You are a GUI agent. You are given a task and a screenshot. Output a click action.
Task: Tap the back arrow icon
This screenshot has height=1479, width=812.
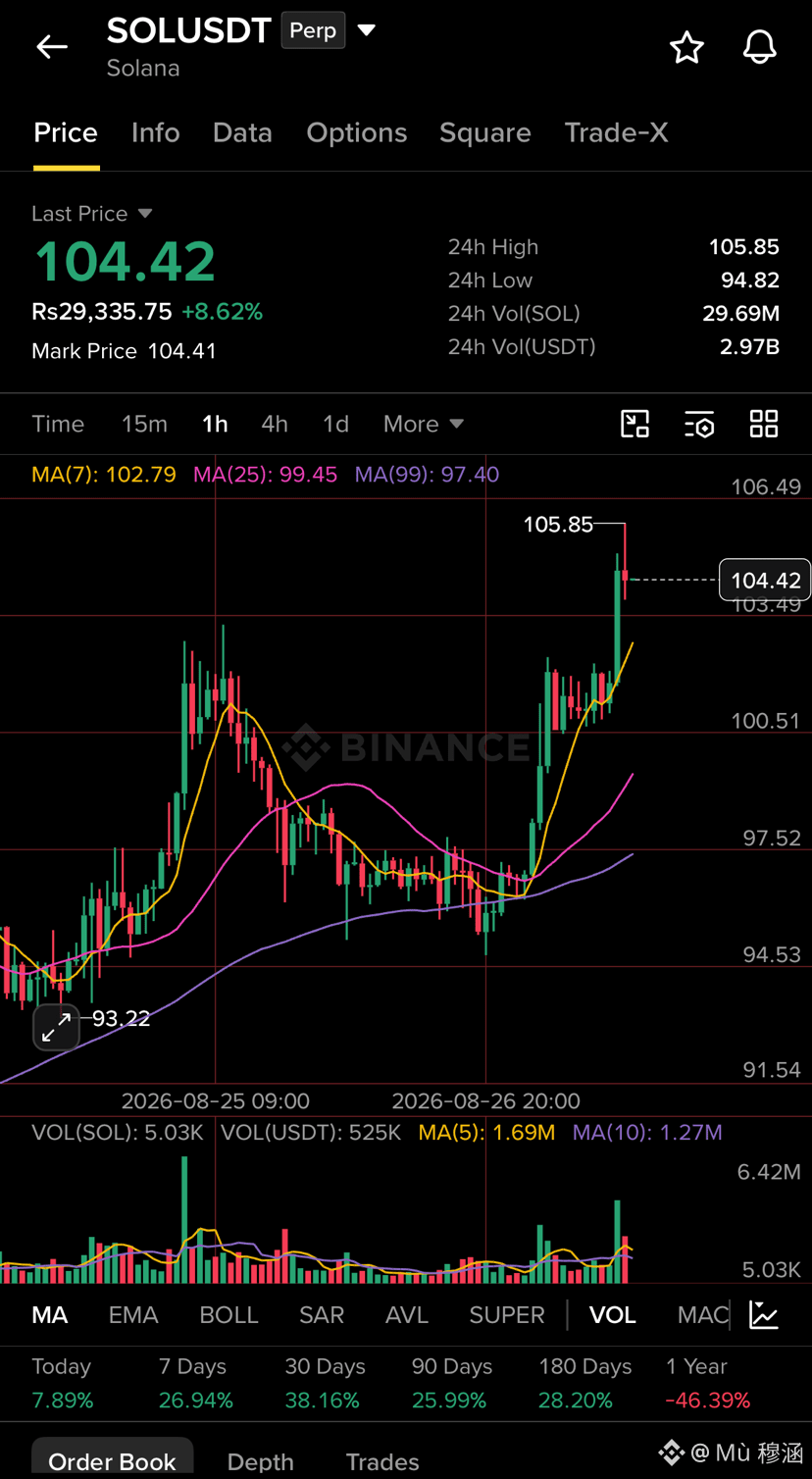pyautogui.click(x=52, y=46)
